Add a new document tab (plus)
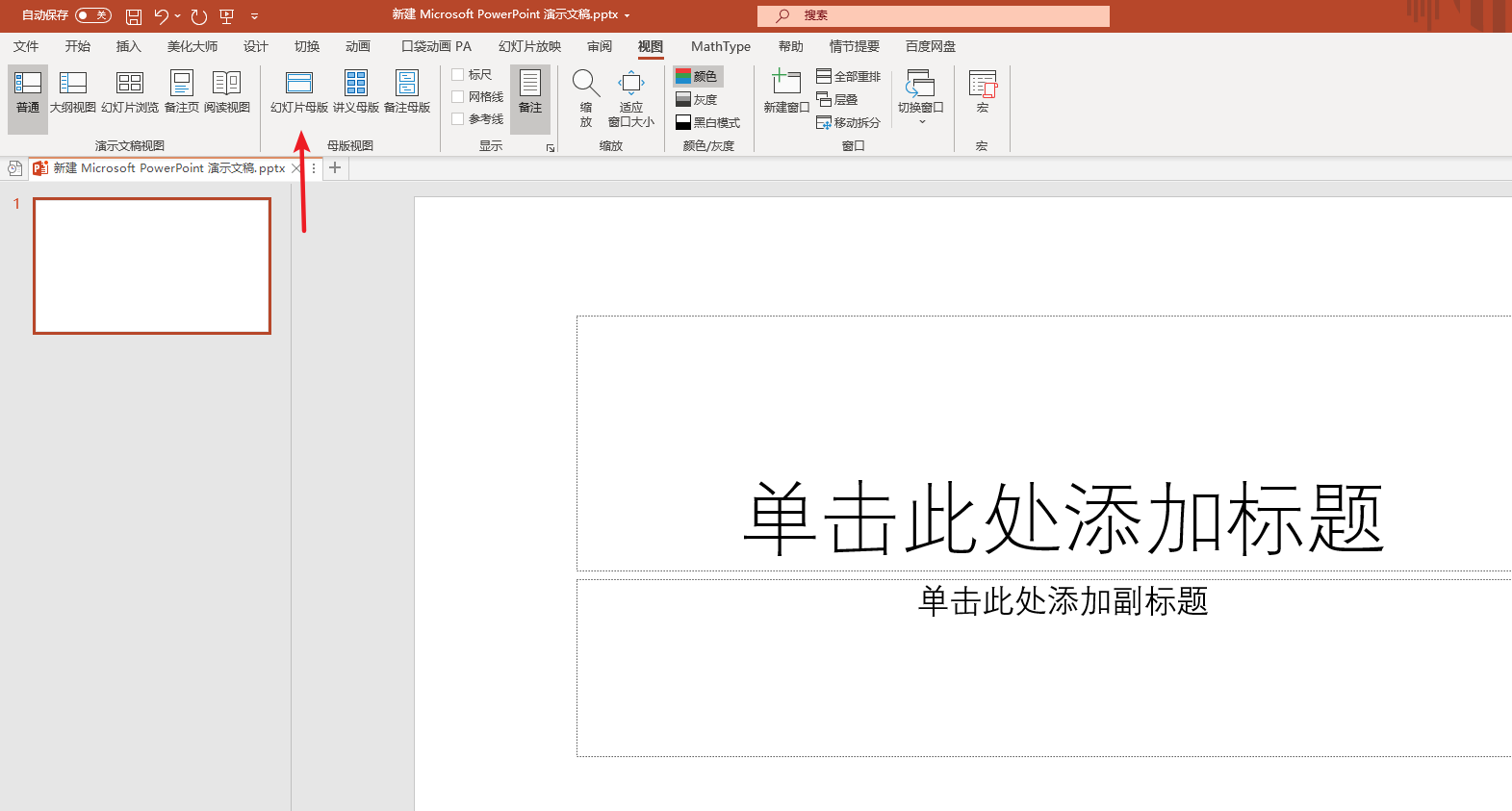 pos(335,168)
